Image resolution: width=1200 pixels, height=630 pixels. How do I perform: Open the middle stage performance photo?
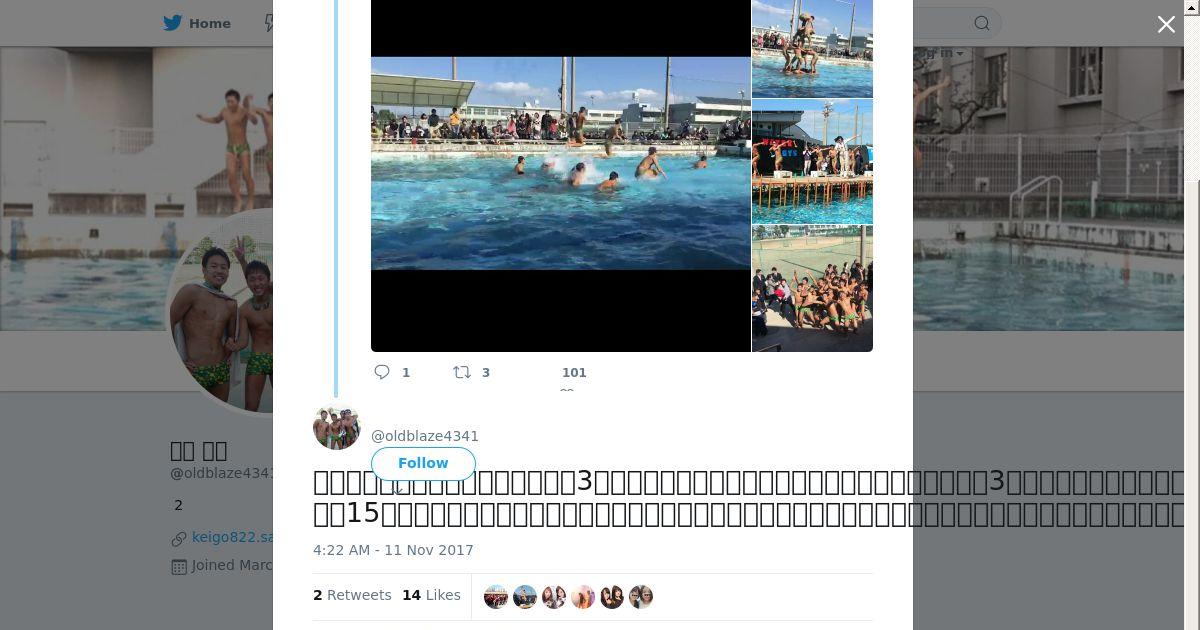point(812,161)
